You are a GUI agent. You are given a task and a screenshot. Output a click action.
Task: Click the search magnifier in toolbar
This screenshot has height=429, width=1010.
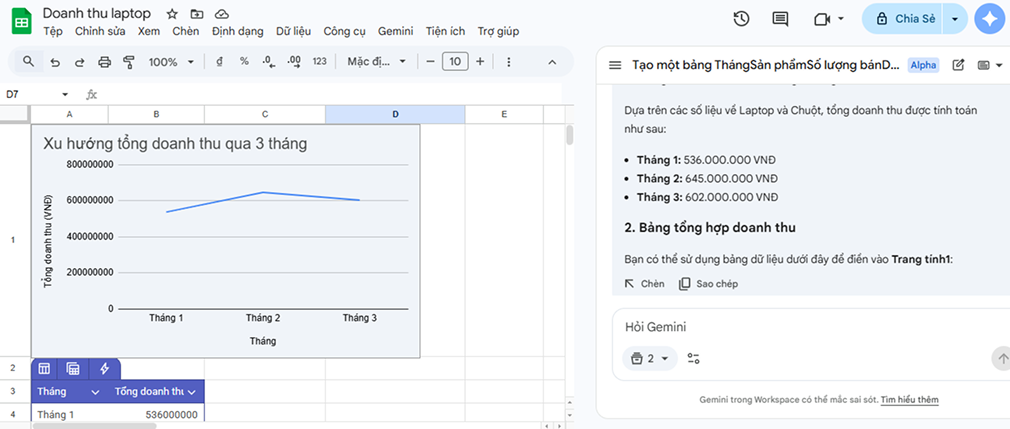tap(28, 61)
